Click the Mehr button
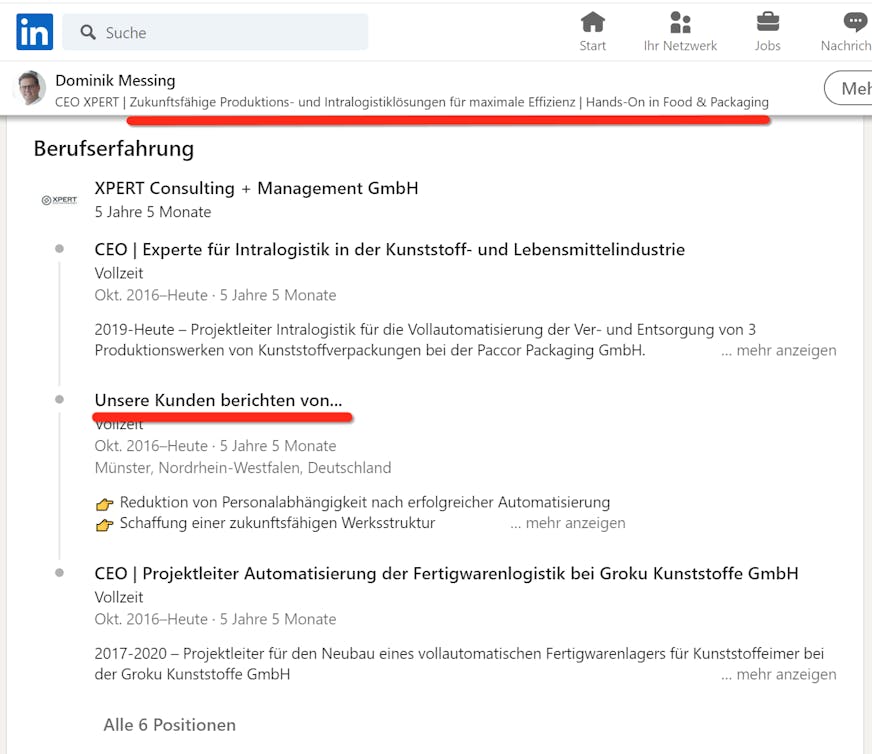The image size is (872, 754). [849, 88]
